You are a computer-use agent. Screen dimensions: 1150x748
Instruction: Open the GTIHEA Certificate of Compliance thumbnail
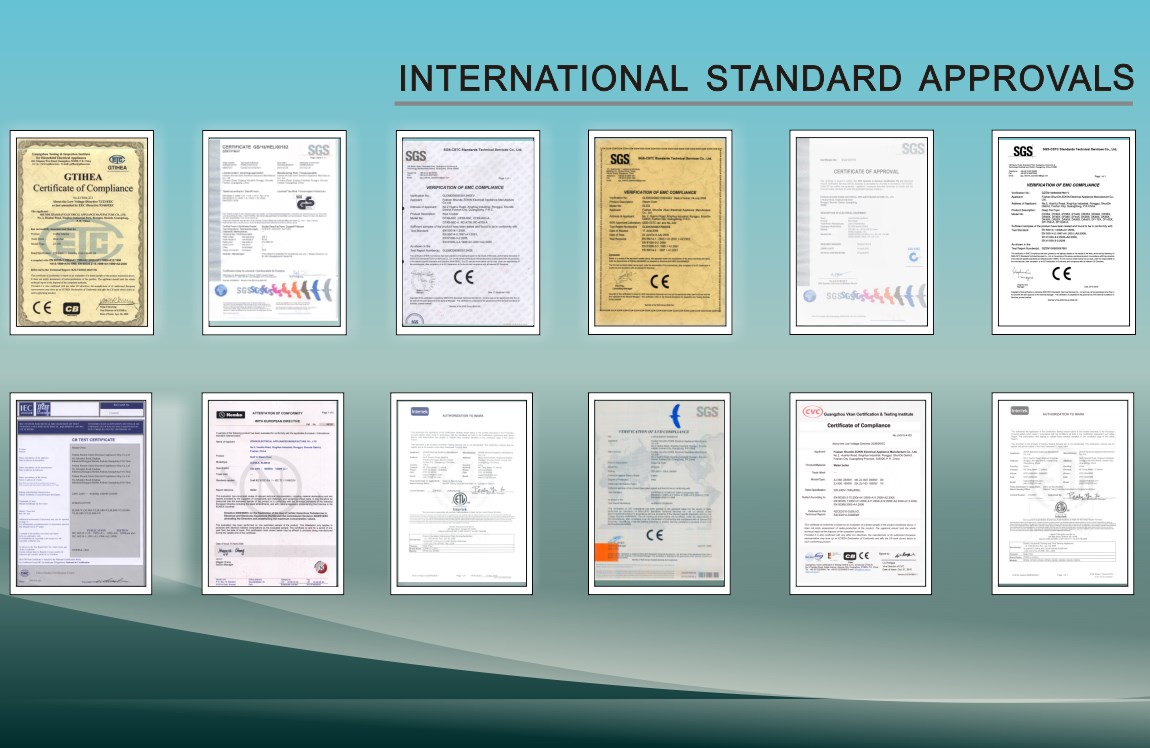82,231
